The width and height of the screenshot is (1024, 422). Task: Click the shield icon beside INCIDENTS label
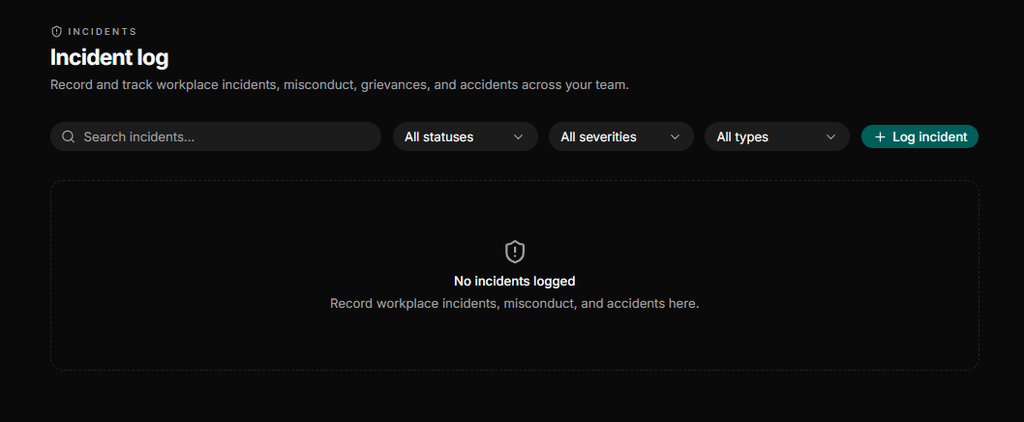click(56, 31)
